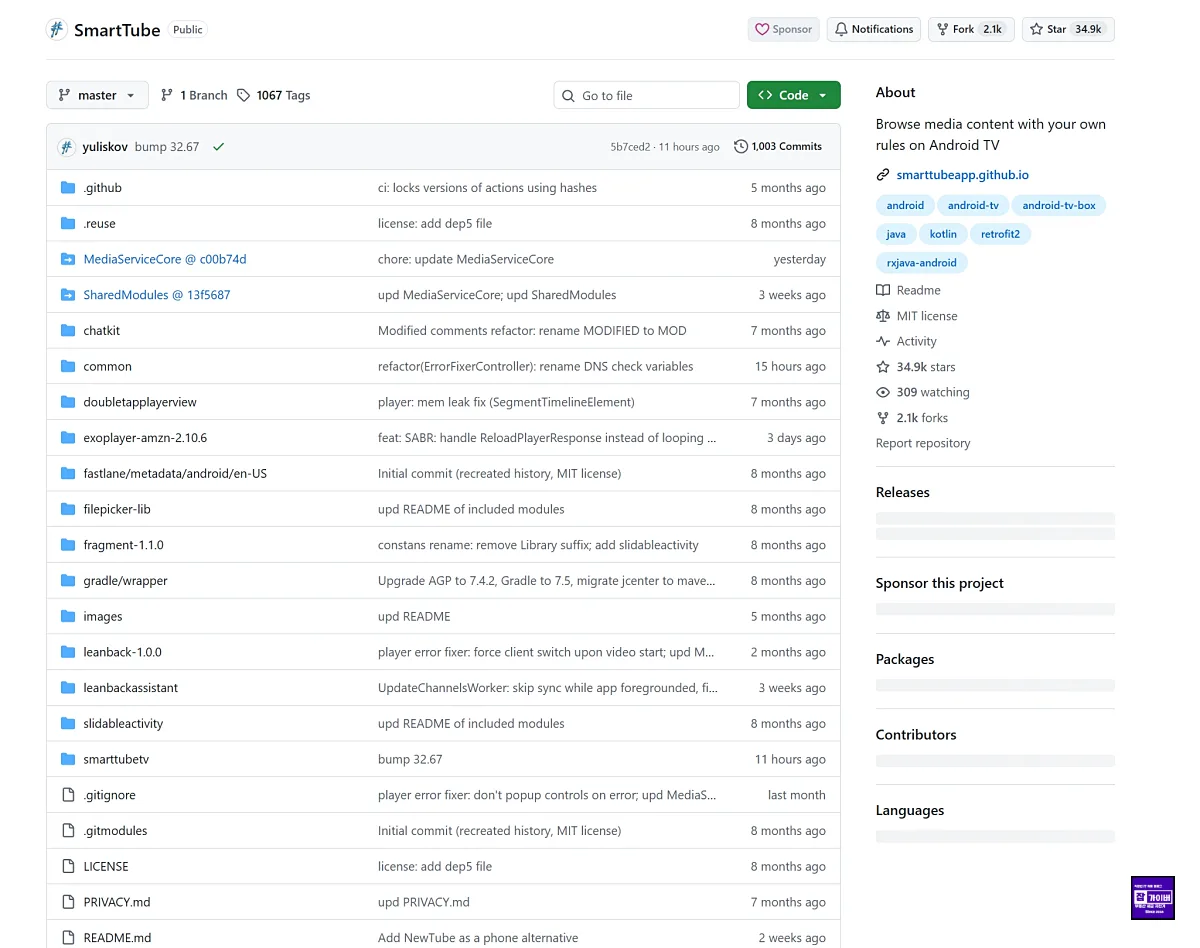Select the android-tv topic tag
The height and width of the screenshot is (948, 1200).
tap(973, 206)
